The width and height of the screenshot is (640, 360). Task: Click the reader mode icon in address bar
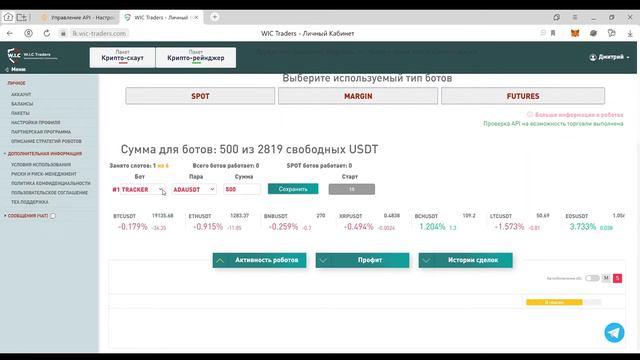(x=543, y=33)
